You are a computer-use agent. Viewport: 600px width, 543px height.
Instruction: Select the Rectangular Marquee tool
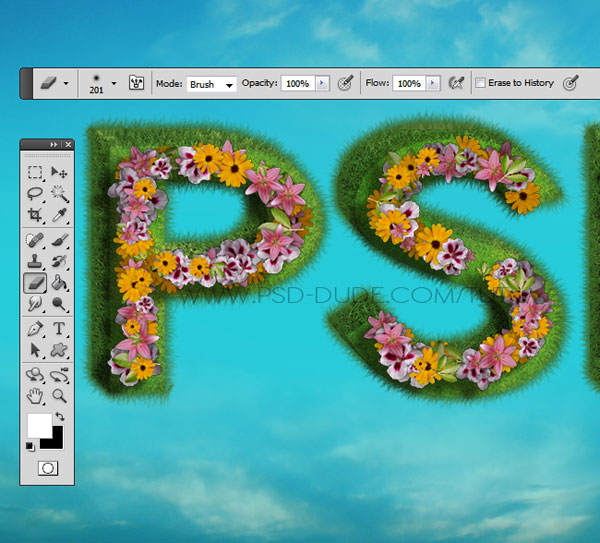coord(35,173)
